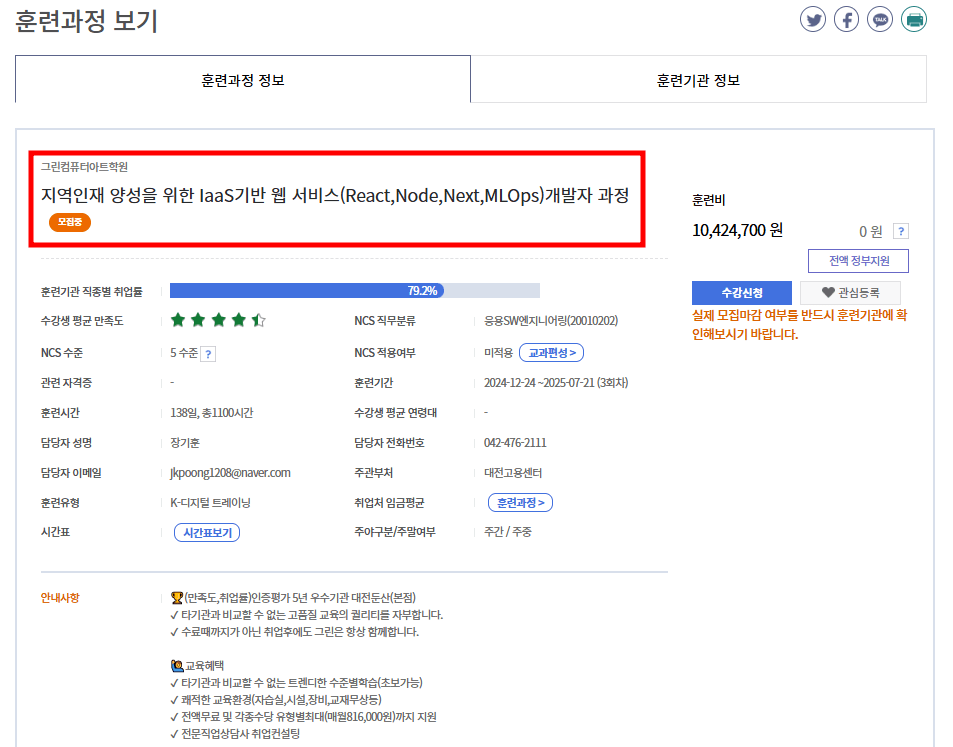
Task: Print the page using the printer icon
Action: (x=913, y=19)
